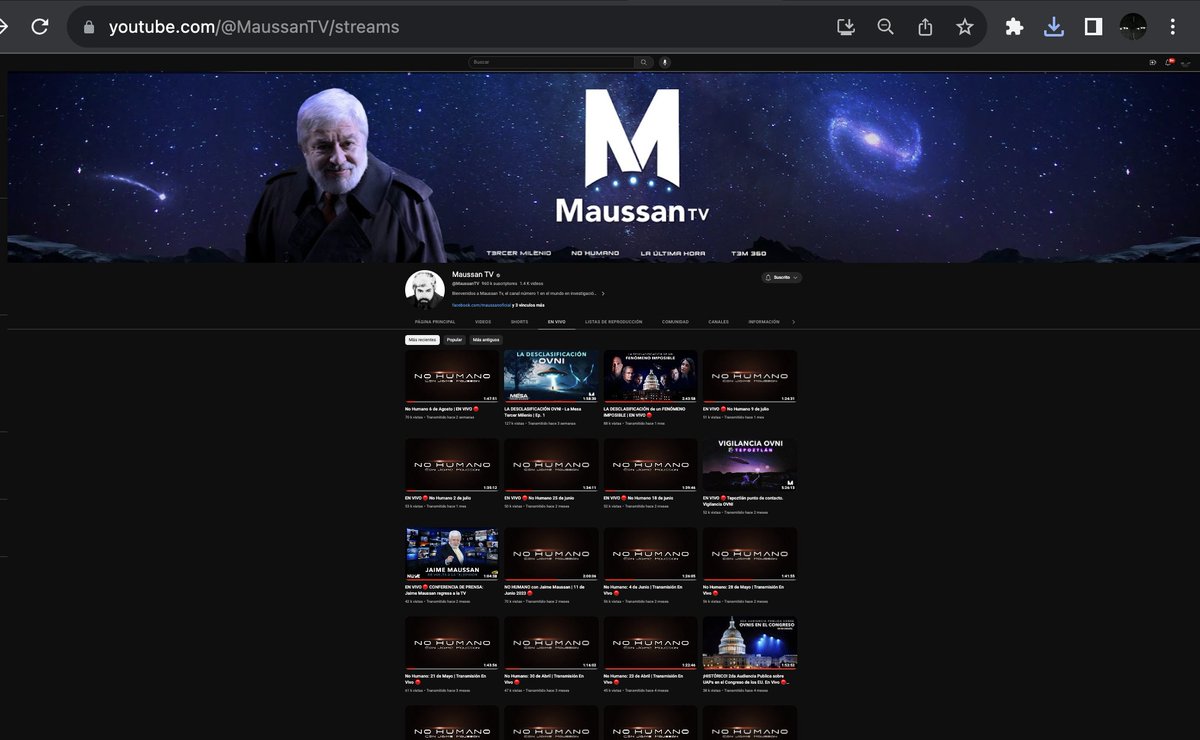
Task: Open thumbnail of No Humano 30 de Abril
Action: (551, 643)
